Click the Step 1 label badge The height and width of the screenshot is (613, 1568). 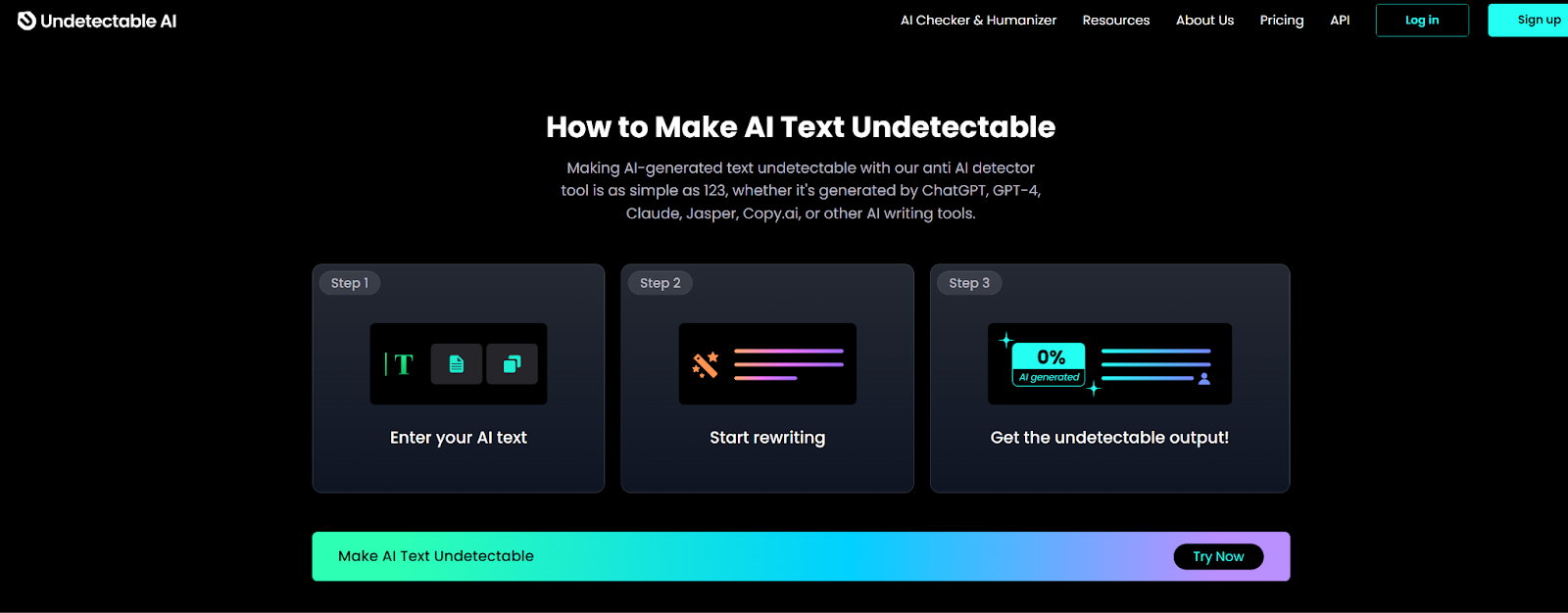350,283
